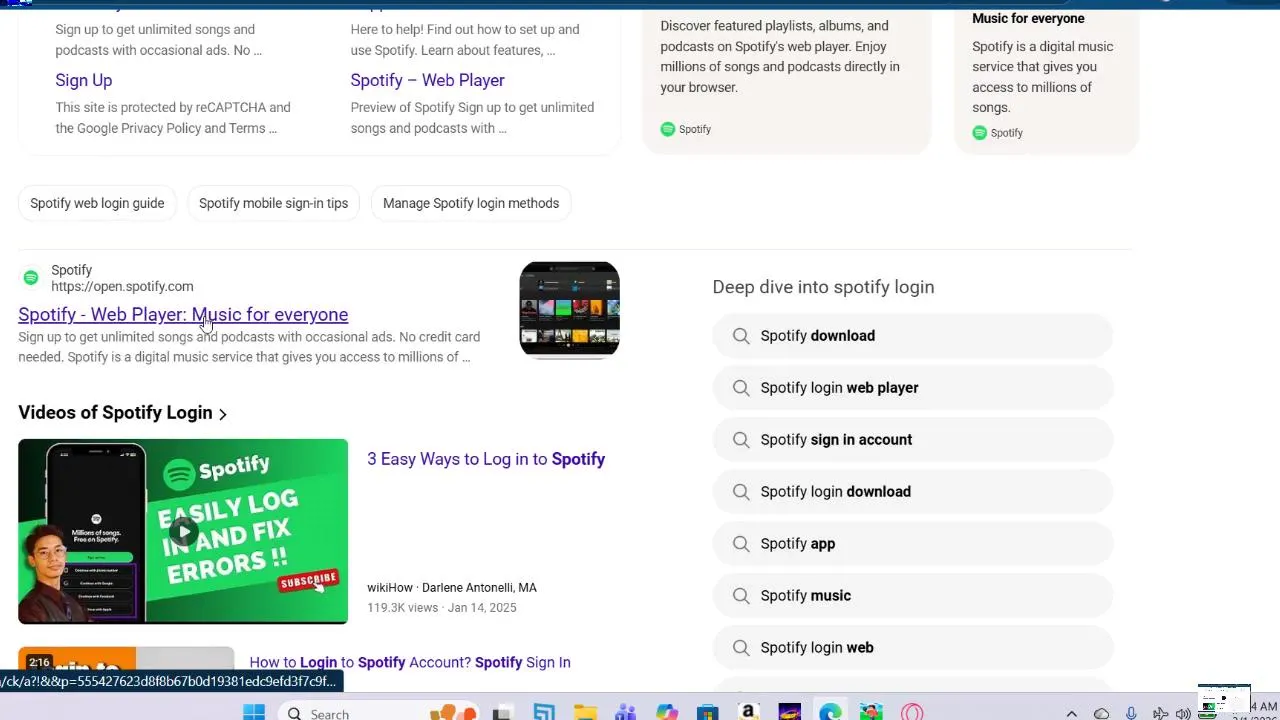Click 'wikiHow · Darlene Antonelli, MA' source text
The height and width of the screenshot is (720, 1280).
(452, 588)
